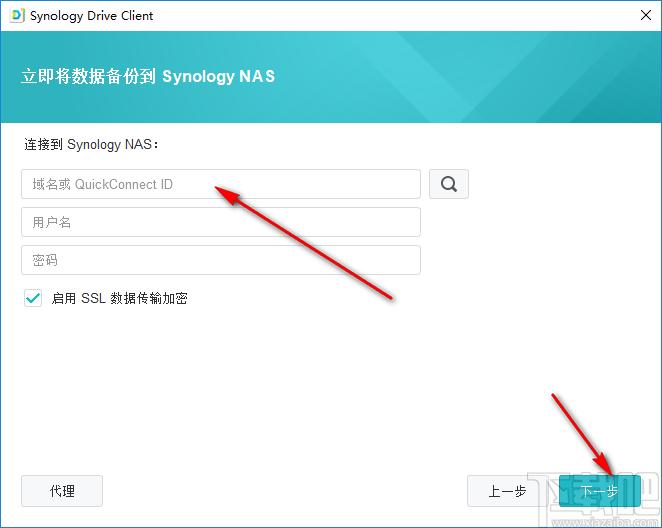Click the 启用 SSL 数据传输加密 label text
The height and width of the screenshot is (528, 662).
[x=119, y=298]
